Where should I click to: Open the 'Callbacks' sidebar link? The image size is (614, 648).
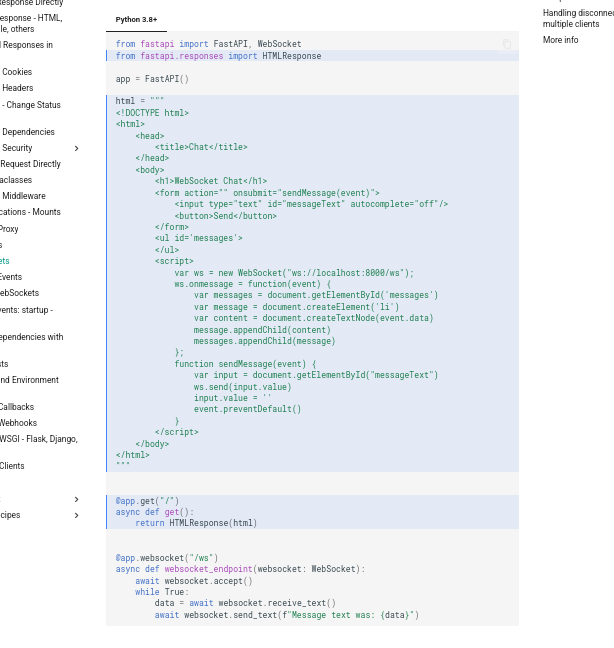[x=17, y=407]
